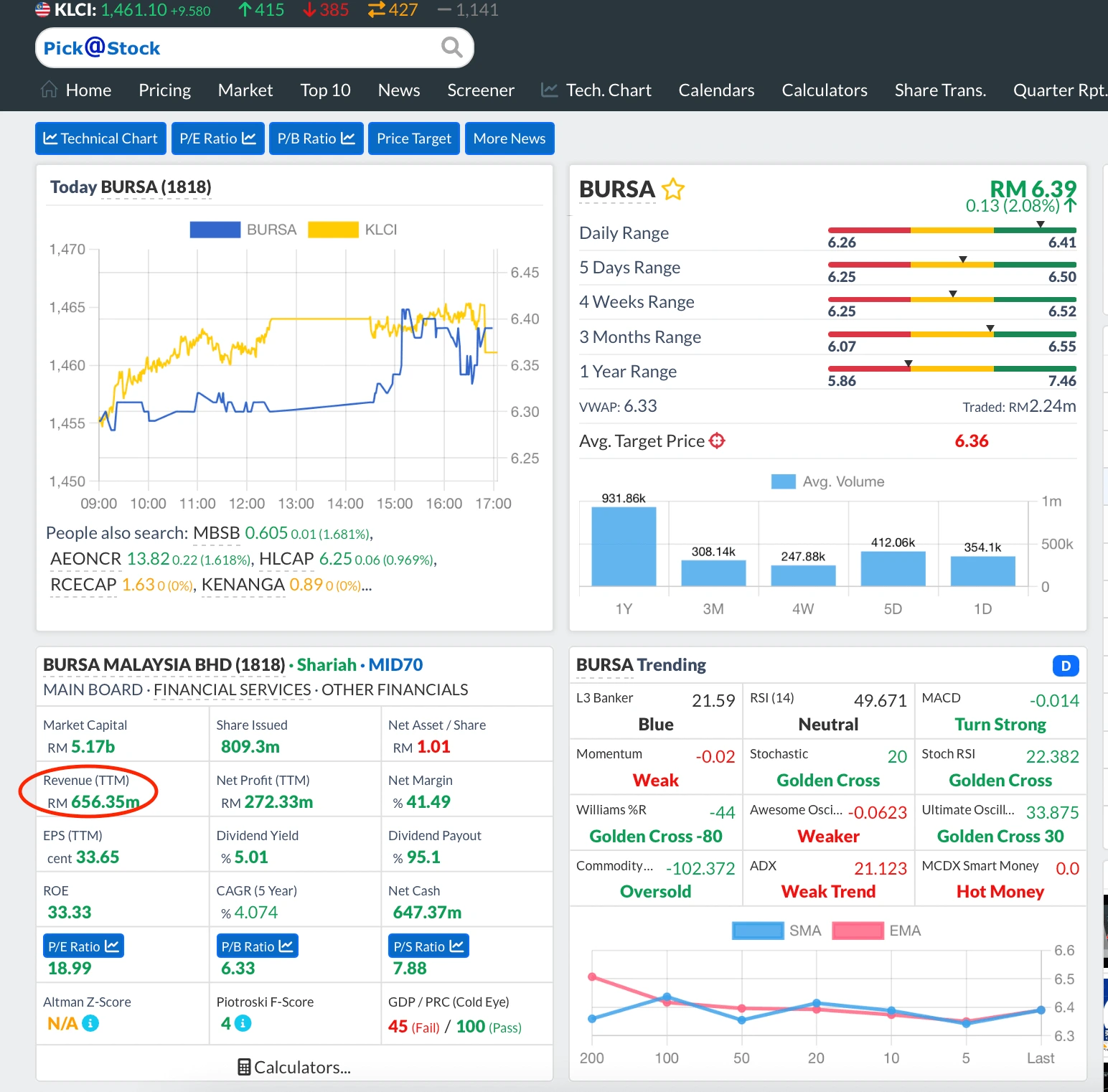Click the P/S Ratio button
The height and width of the screenshot is (1092, 1108).
428,946
